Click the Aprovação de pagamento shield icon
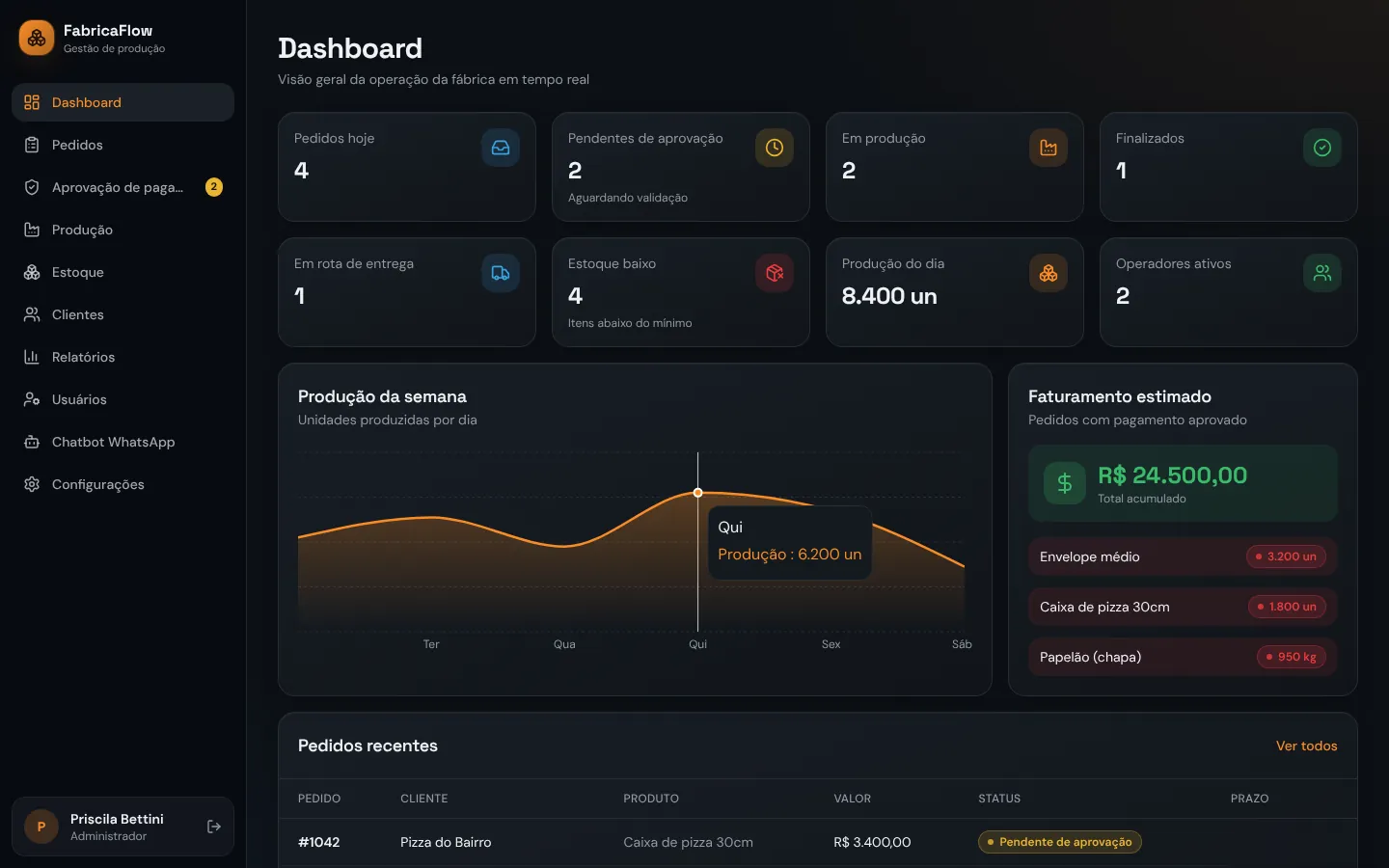Viewport: 1389px width, 868px height. click(x=32, y=187)
